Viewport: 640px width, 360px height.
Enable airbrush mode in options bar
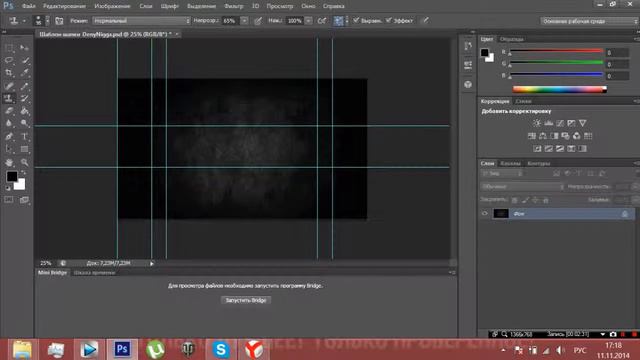coord(322,20)
